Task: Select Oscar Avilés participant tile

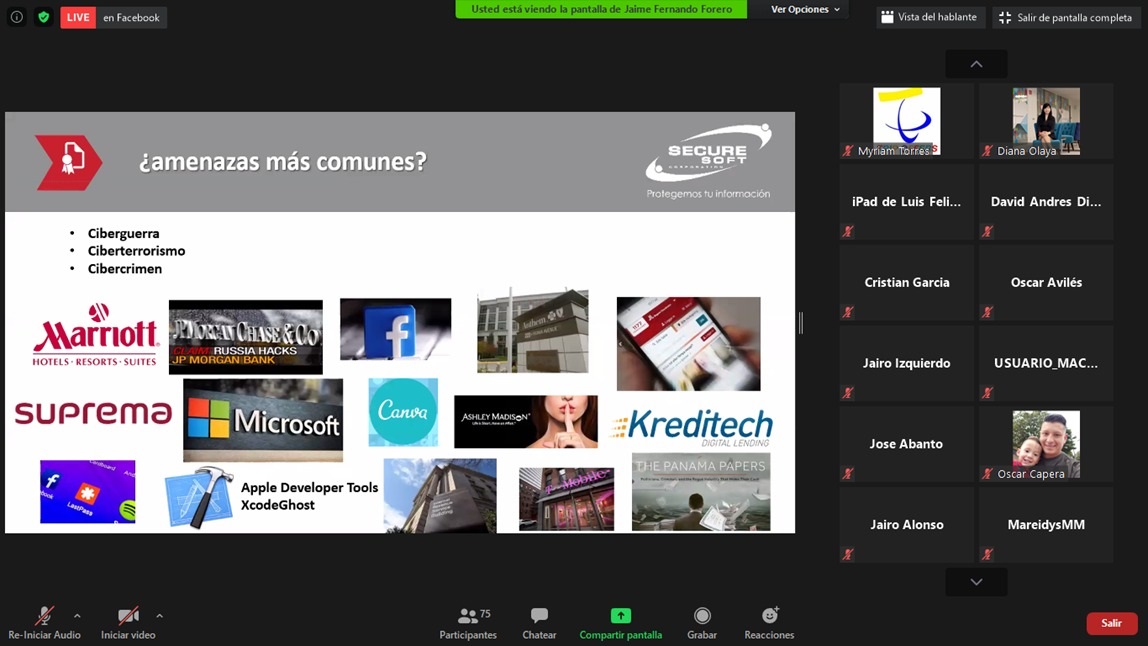Action: 1046,282
